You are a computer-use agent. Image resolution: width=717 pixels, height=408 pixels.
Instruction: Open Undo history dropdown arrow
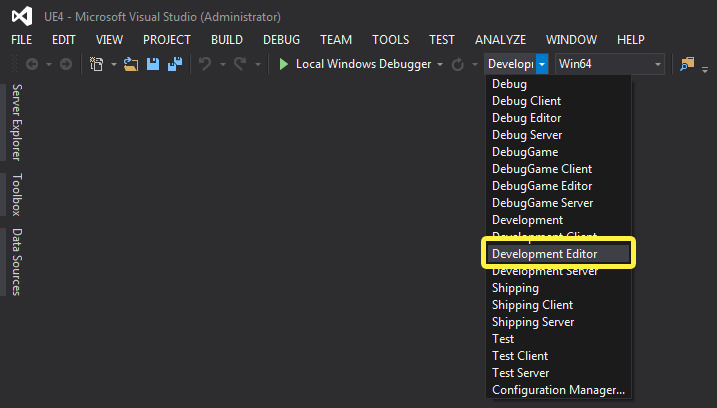(x=223, y=64)
